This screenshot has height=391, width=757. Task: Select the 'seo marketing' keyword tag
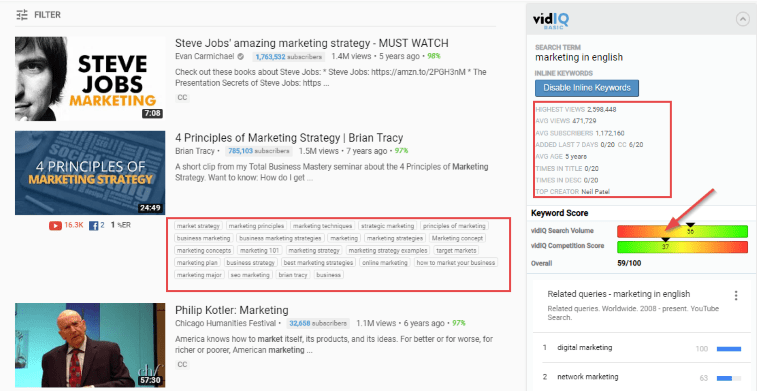click(250, 275)
